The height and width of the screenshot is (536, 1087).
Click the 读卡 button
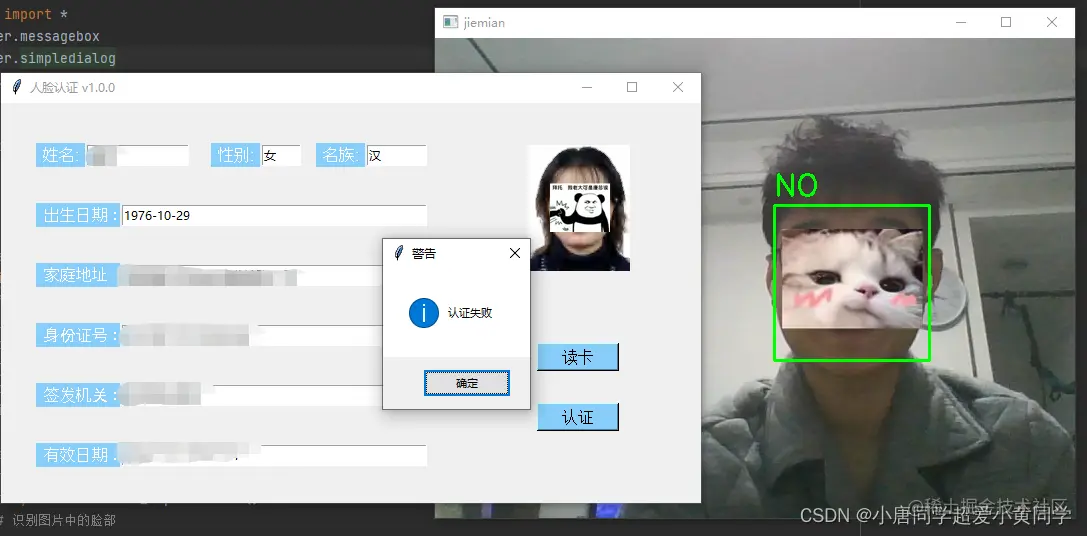577,357
